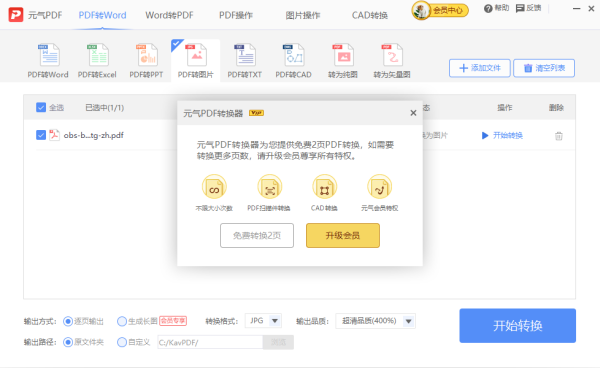Viewport: 600px width, 368px height.
Task: Click the PDF扫描件转换 feature icon
Action: 269,187
